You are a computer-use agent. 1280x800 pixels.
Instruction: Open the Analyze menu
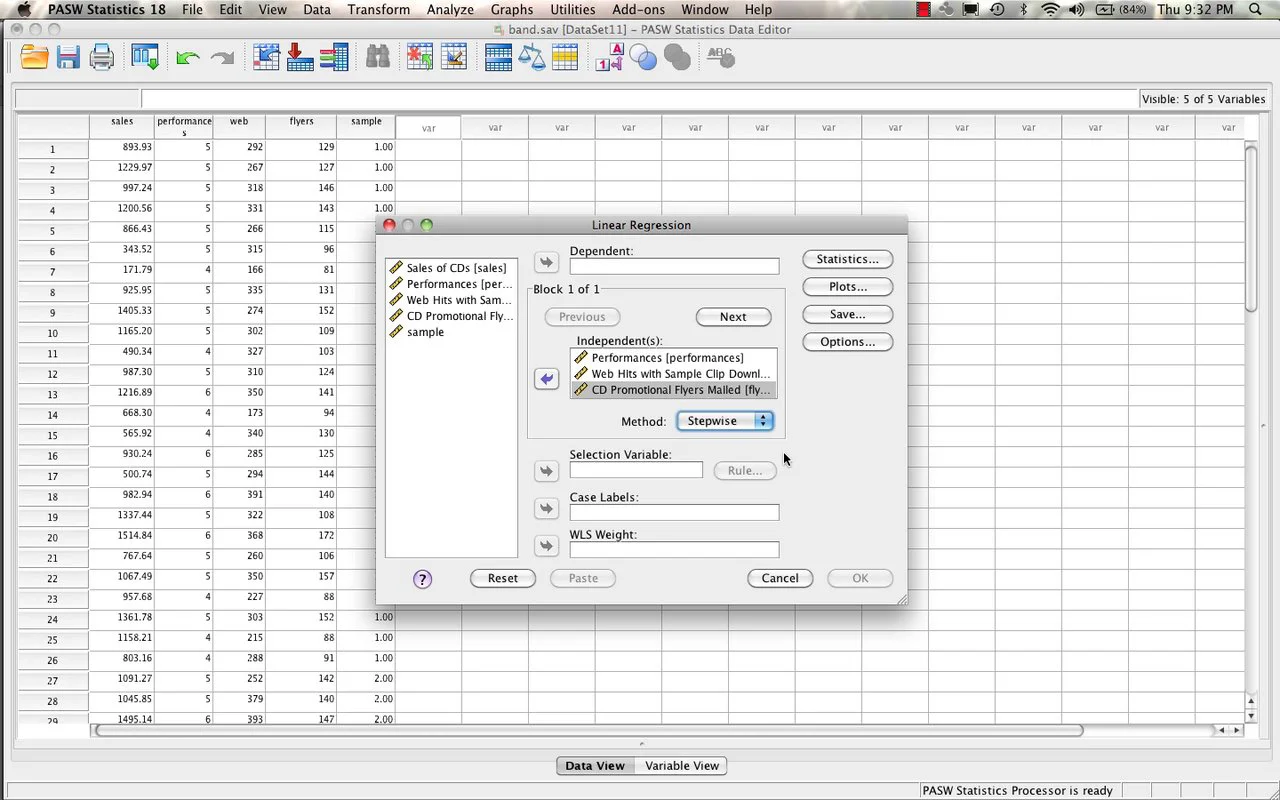[x=450, y=9]
